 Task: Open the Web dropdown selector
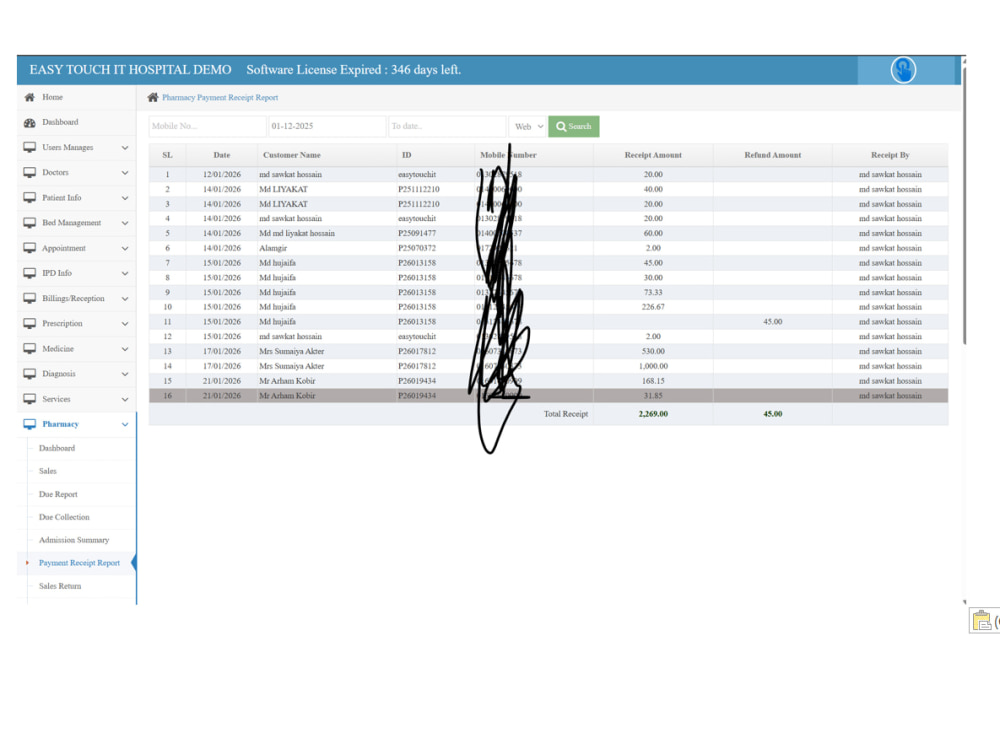coord(528,126)
